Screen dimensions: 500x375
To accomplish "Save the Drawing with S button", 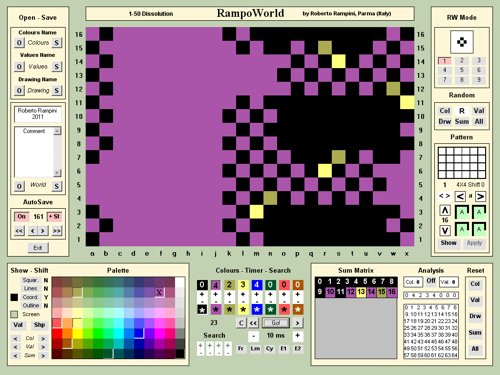I will (57, 90).
